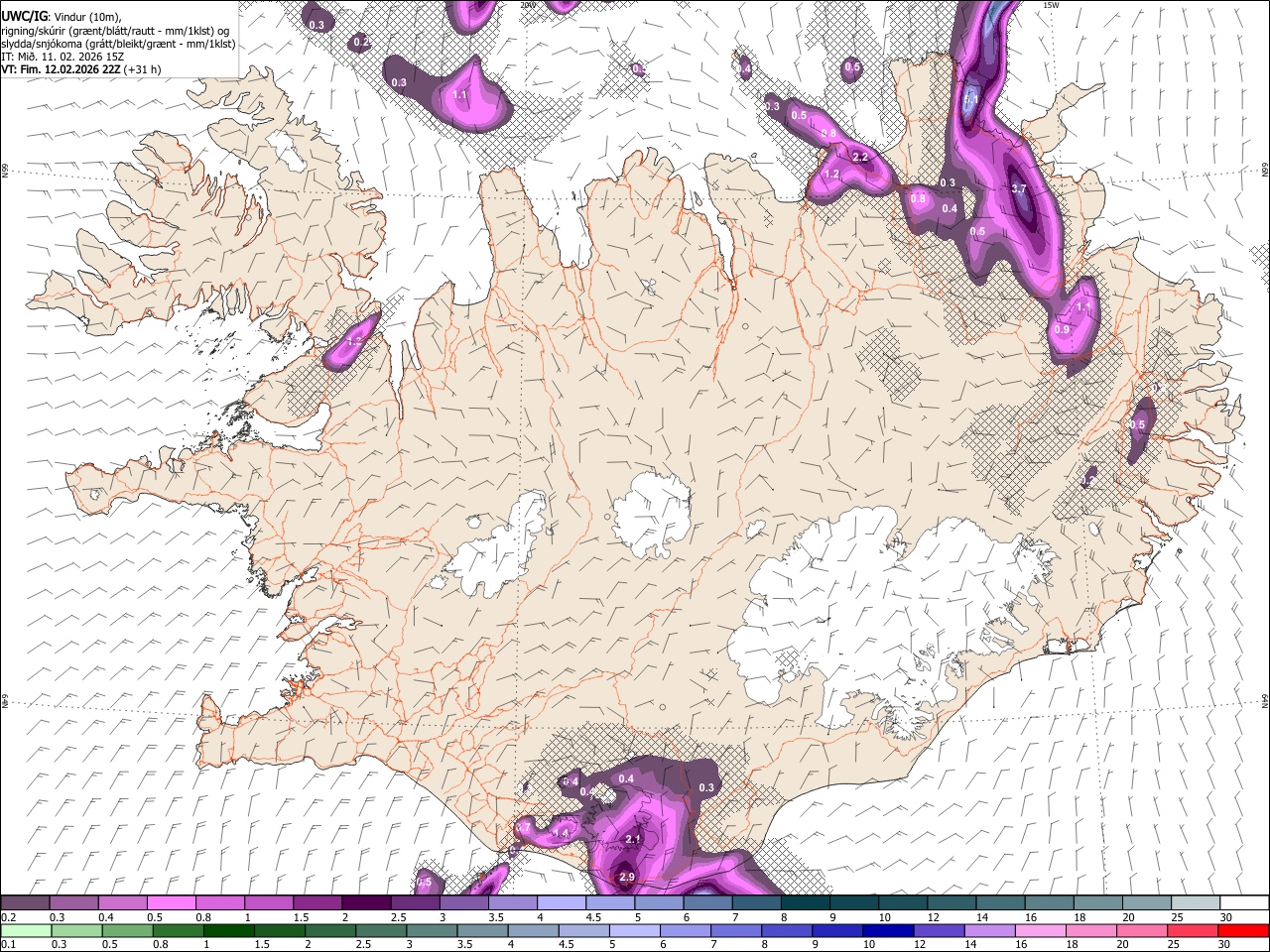Select the darkest purple 2 snow-scale swatch
The height and width of the screenshot is (952, 1270).
366,903
